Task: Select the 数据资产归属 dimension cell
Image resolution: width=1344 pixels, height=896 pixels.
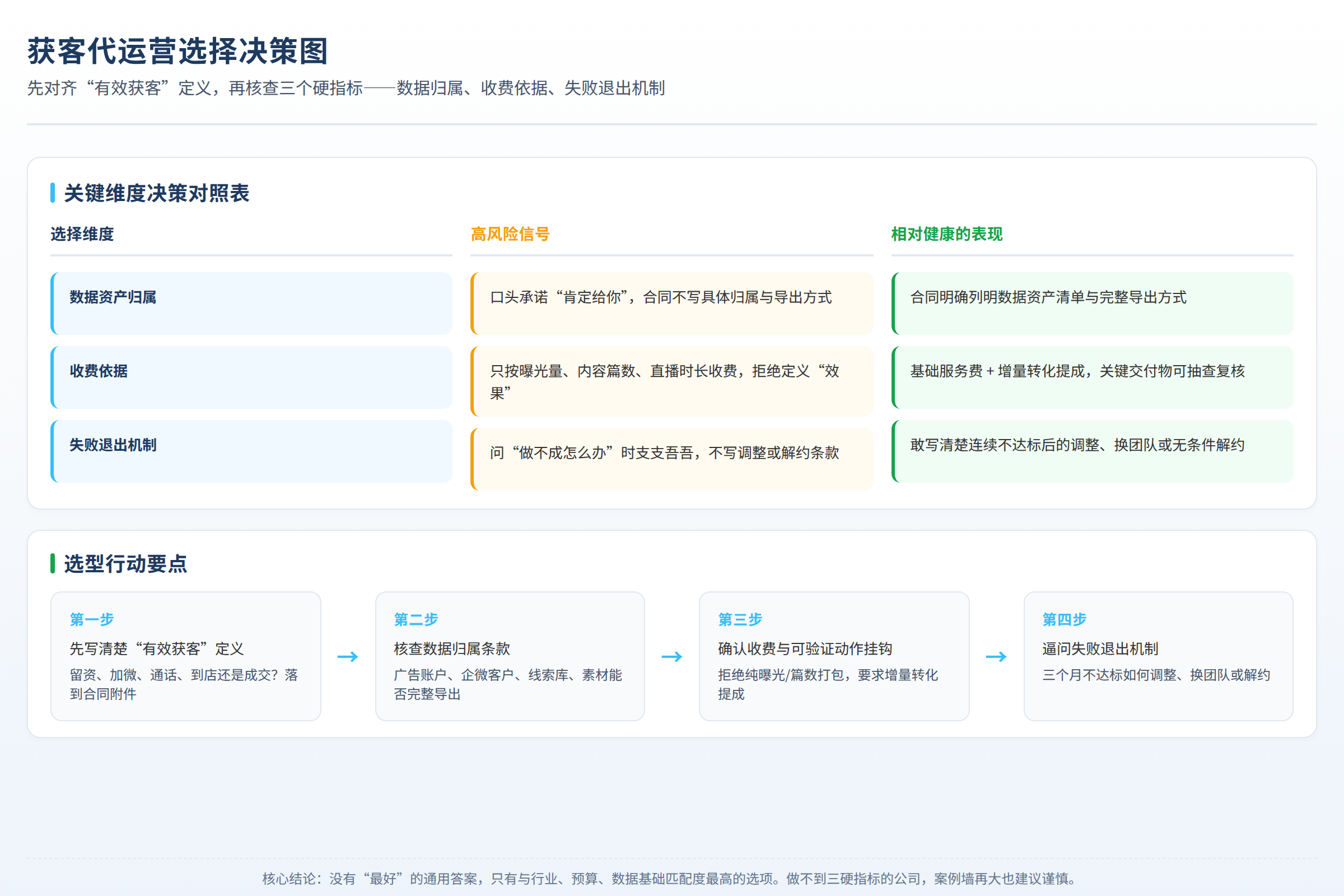Action: pos(251,304)
